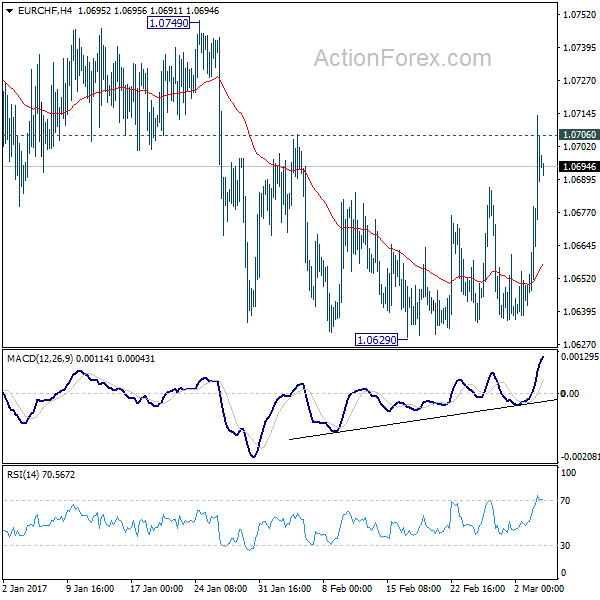This screenshot has height=600, width=600.
Task: Click the RSI 30 level label
Action: point(565,546)
